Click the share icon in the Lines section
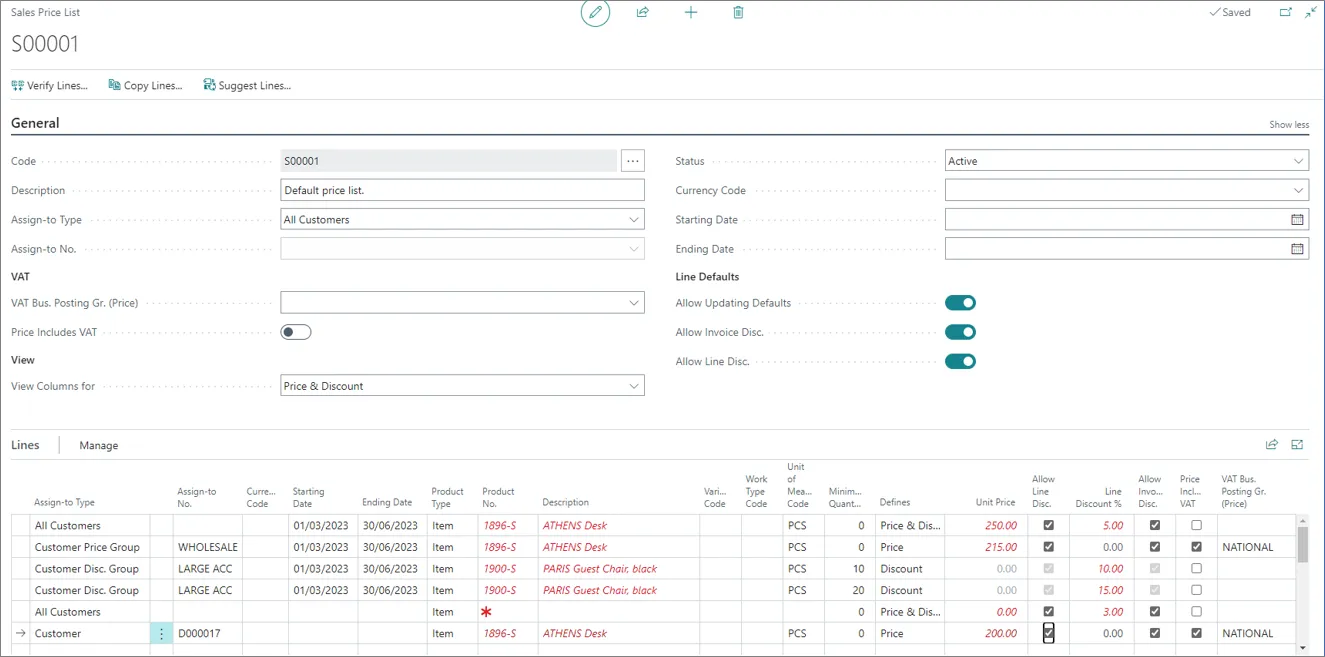 (1272, 445)
